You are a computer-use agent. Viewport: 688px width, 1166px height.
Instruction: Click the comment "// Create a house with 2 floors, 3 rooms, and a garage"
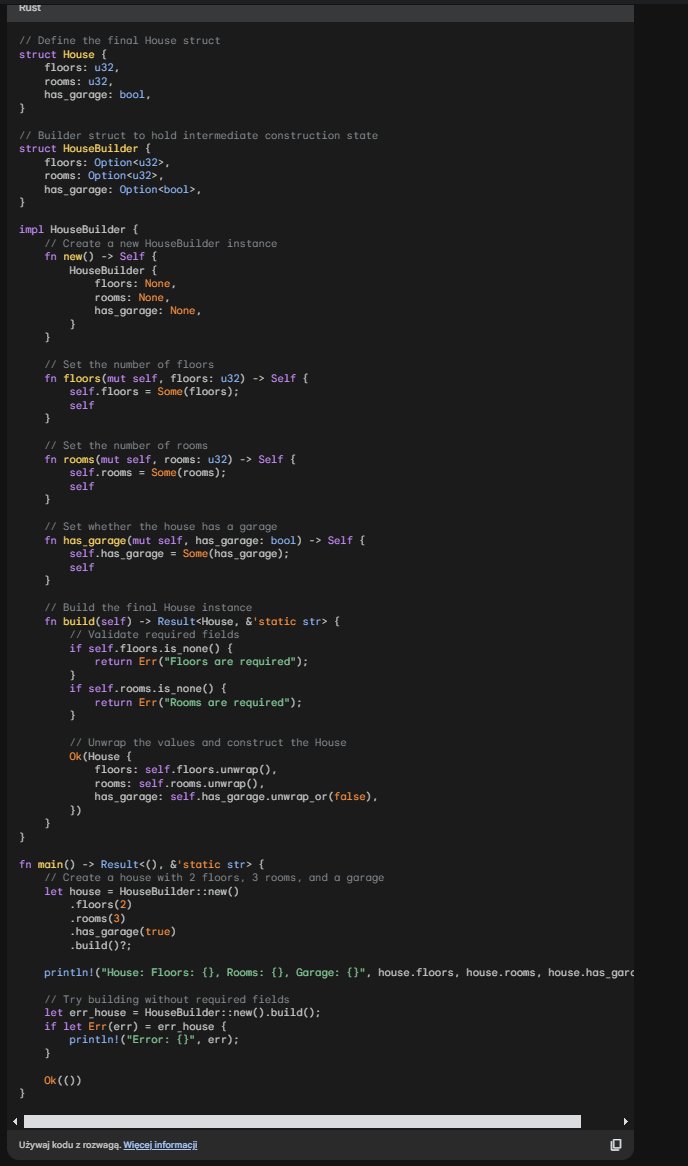click(214, 877)
